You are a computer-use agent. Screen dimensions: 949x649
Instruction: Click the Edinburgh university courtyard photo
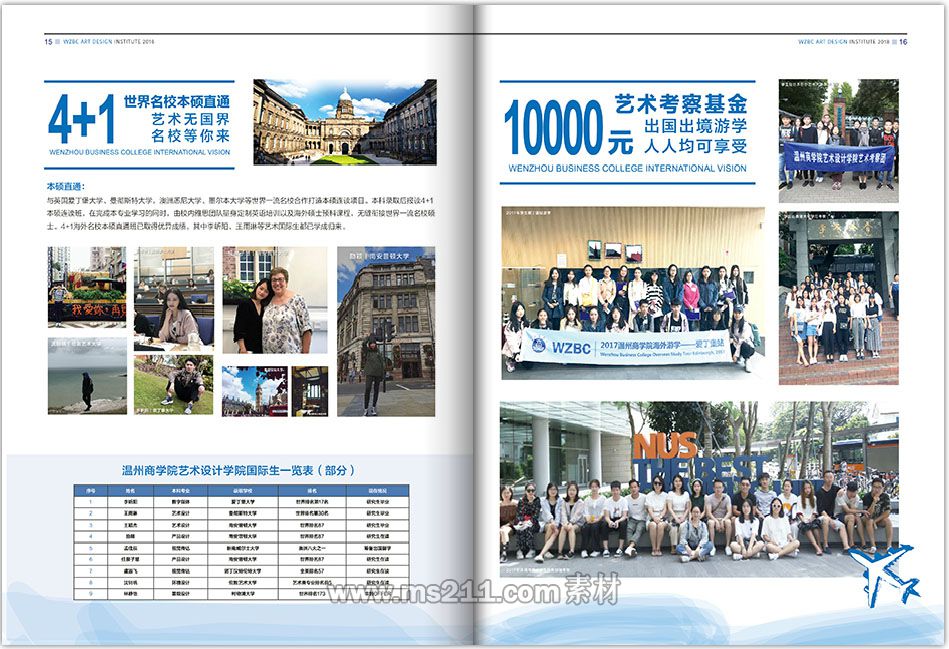click(x=344, y=122)
